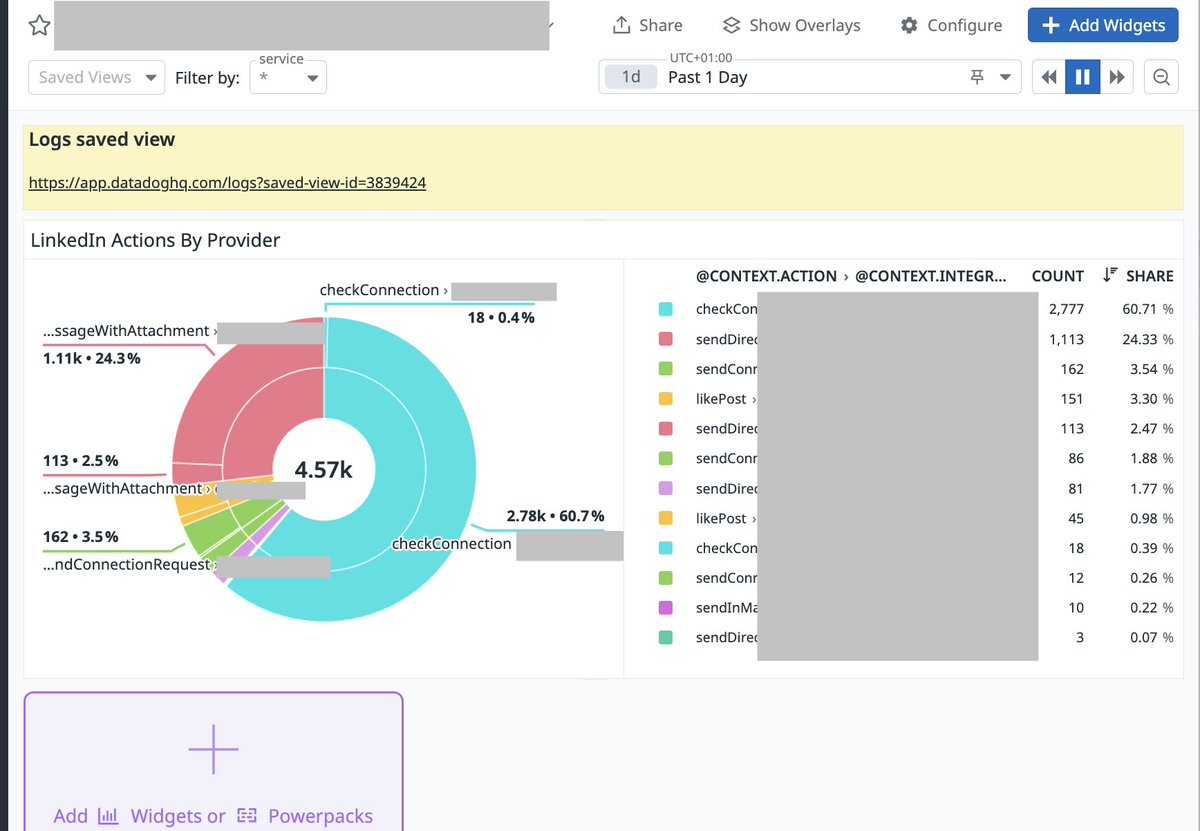Fast-forward the time range
The width and height of the screenshot is (1200, 831).
point(1116,77)
